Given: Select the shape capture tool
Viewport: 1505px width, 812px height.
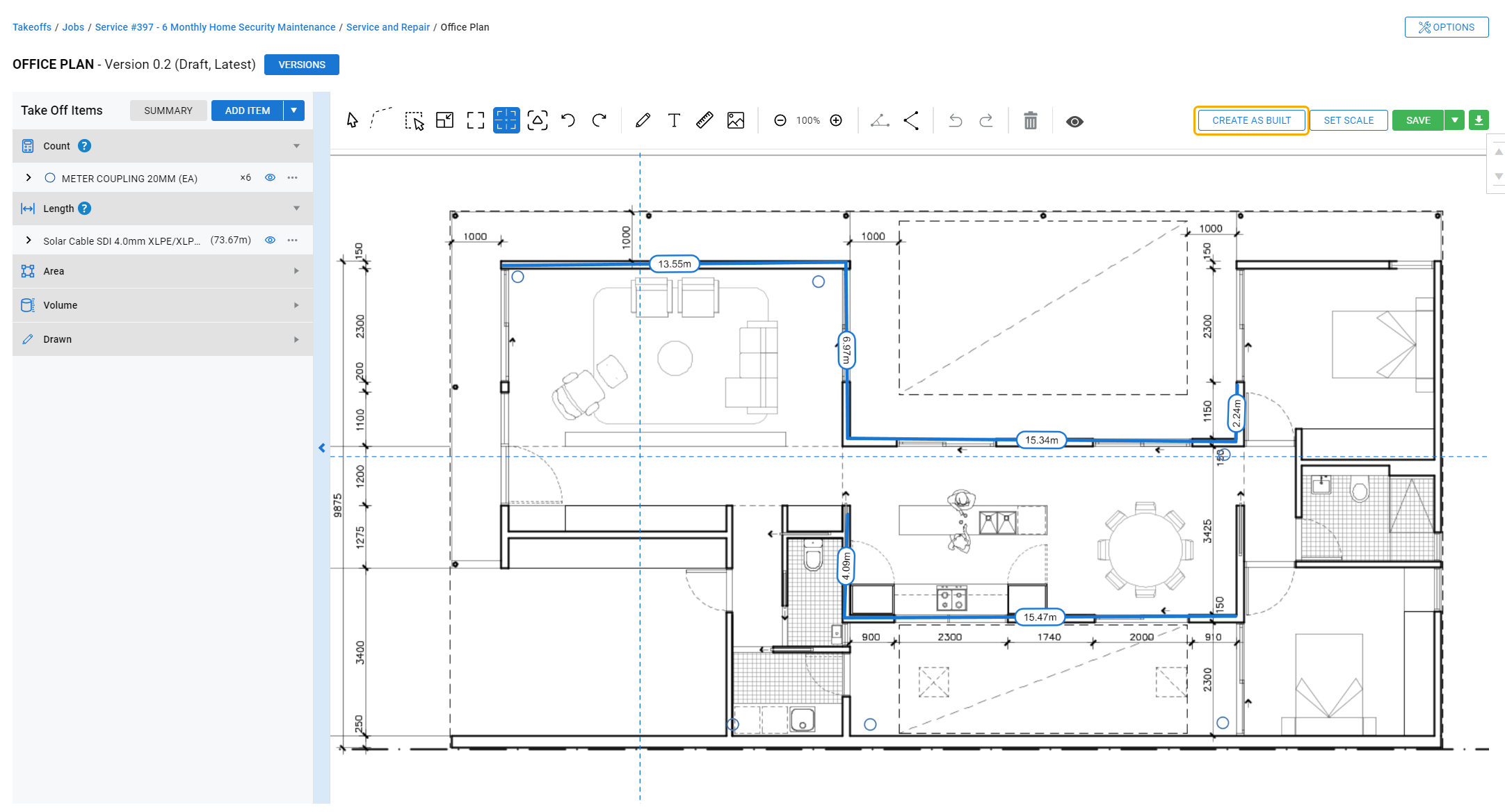Looking at the screenshot, I should [x=538, y=120].
